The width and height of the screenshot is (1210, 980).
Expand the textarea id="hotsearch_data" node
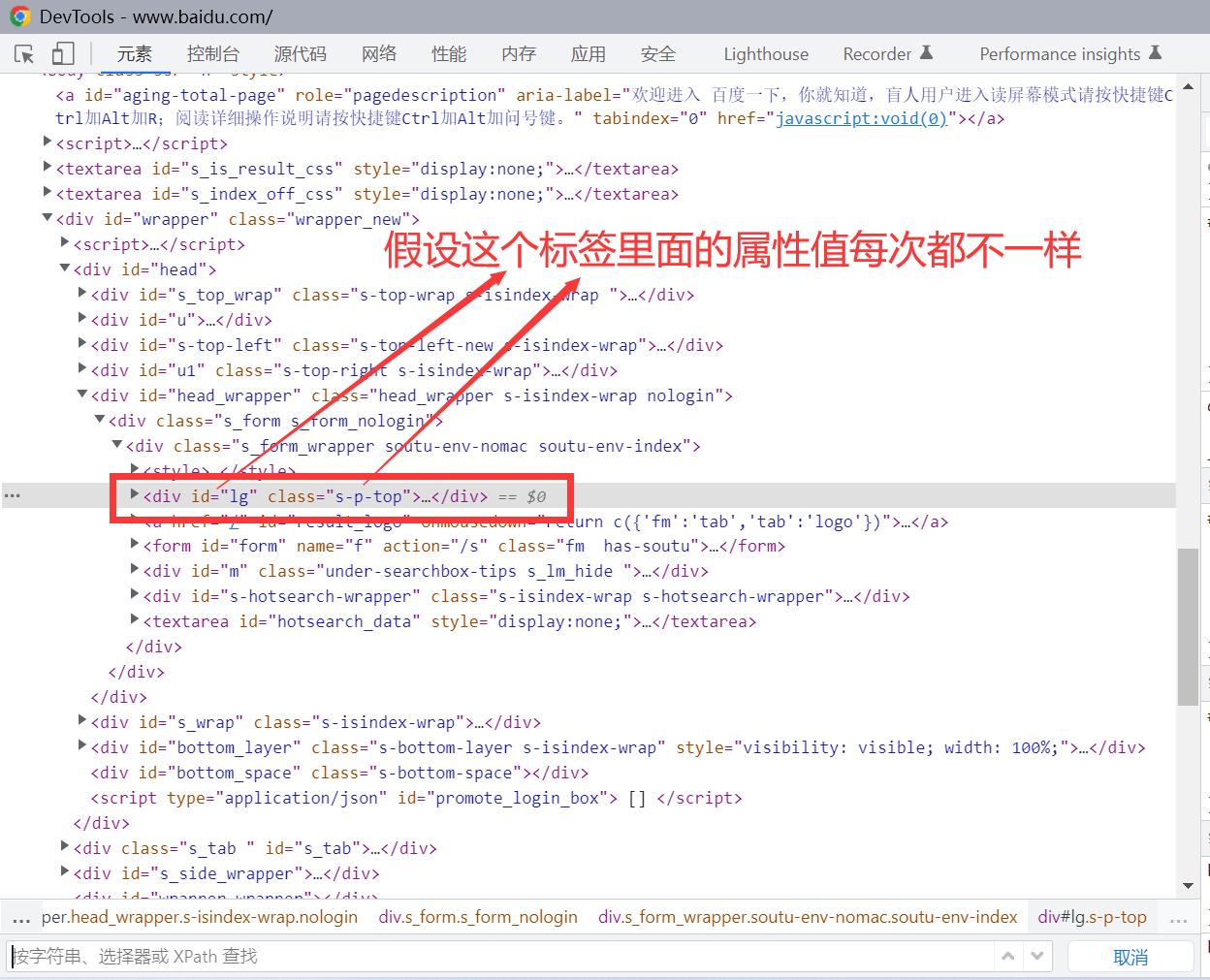click(135, 618)
